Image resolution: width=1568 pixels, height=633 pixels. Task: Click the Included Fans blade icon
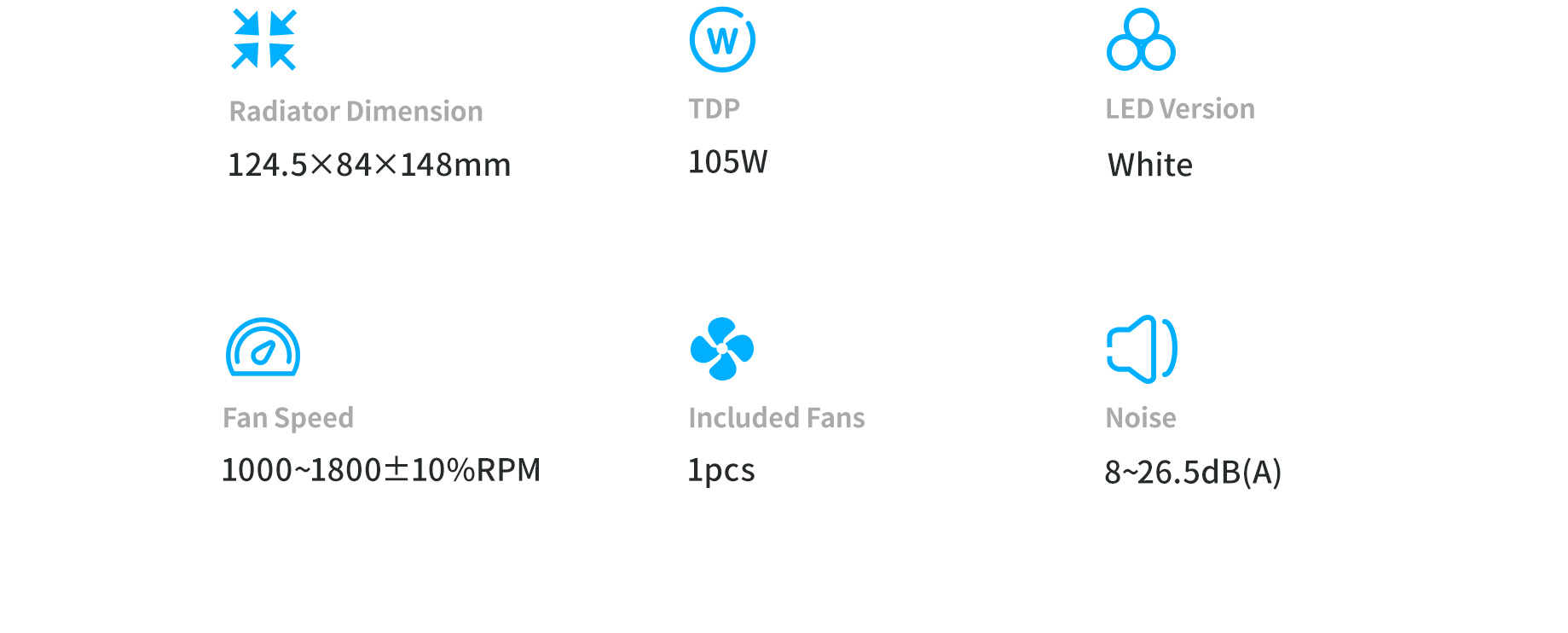pyautogui.click(x=722, y=348)
